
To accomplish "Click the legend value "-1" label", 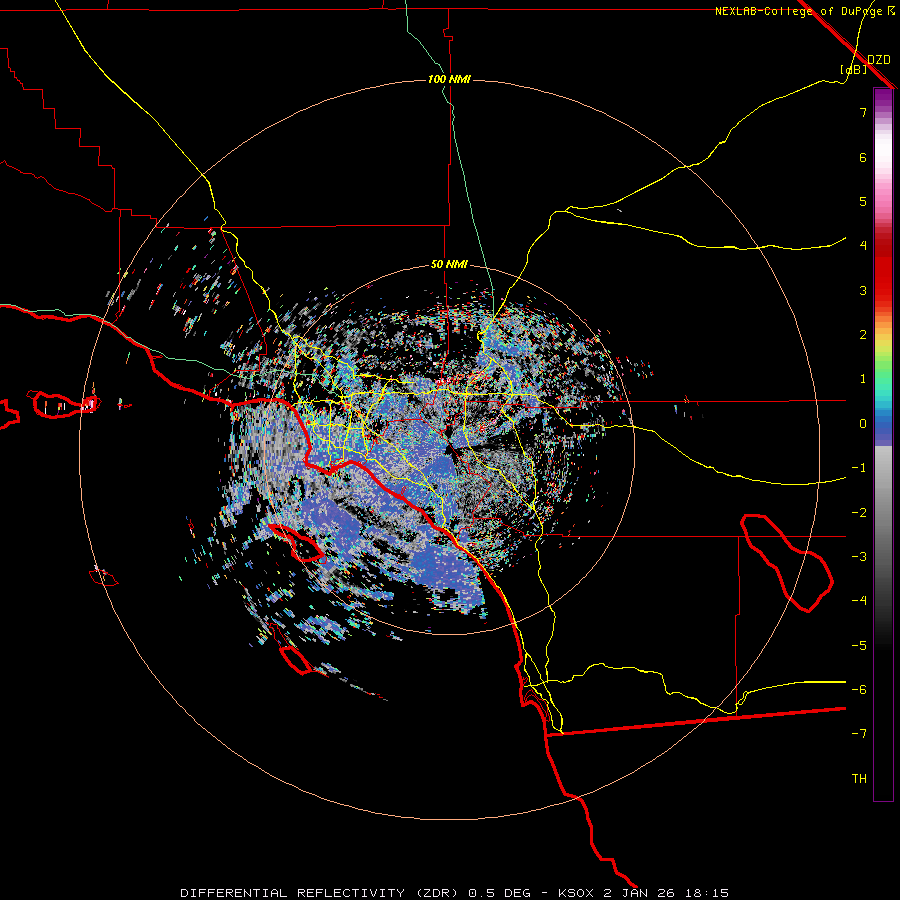I will tap(859, 467).
